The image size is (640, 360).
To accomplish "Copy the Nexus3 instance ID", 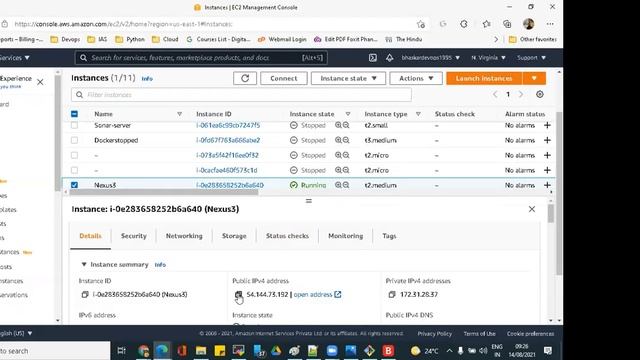I will click(85, 294).
